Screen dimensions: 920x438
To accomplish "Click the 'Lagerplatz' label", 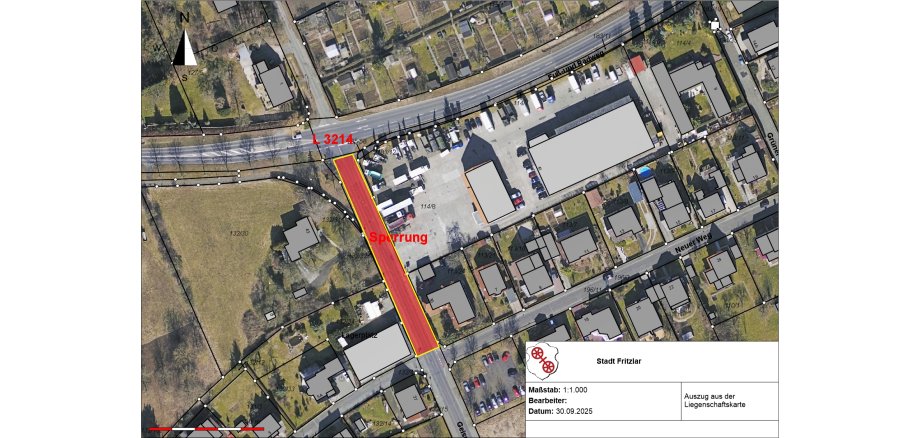I will tap(359, 336).
